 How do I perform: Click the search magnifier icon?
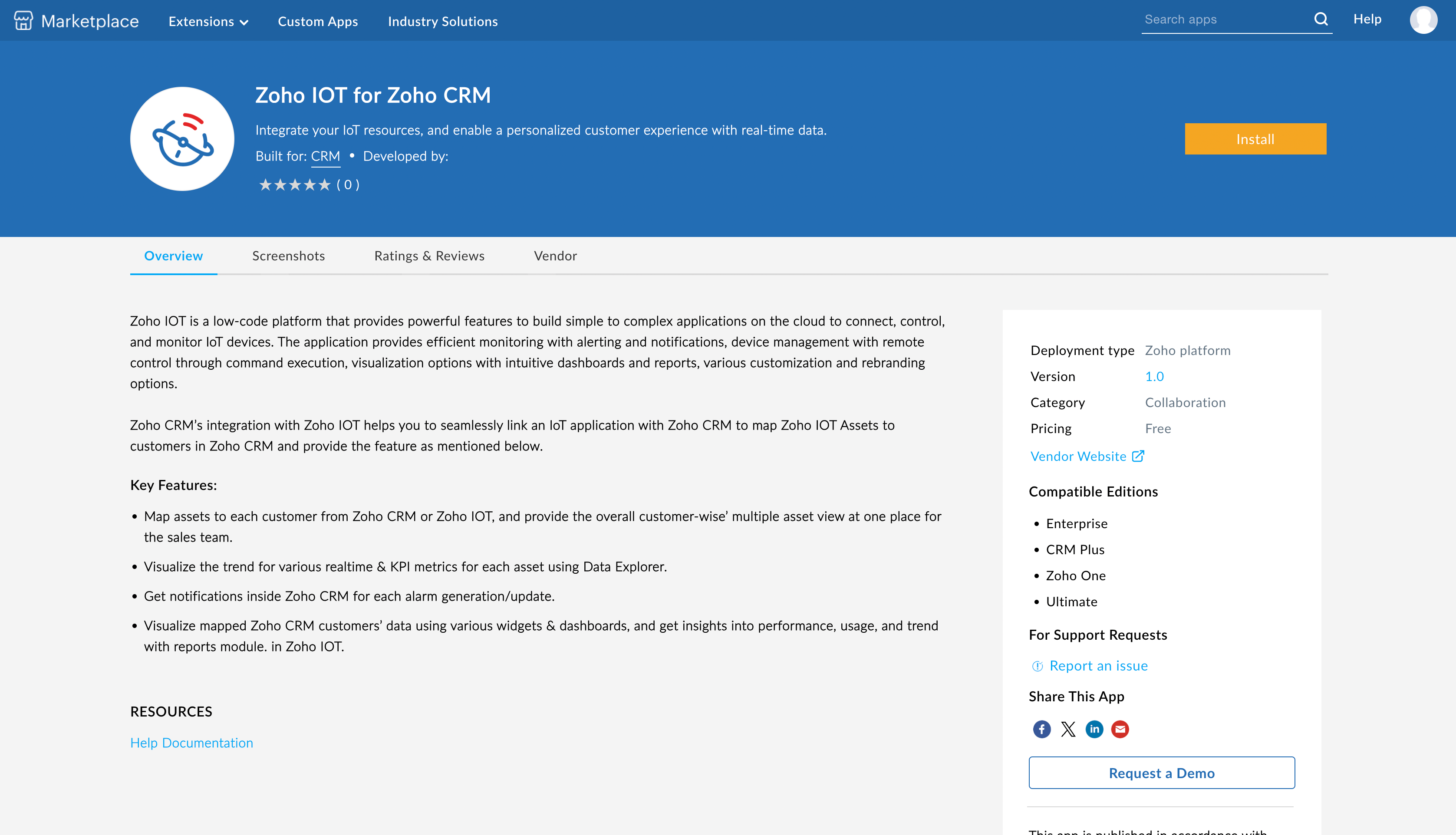click(x=1321, y=19)
